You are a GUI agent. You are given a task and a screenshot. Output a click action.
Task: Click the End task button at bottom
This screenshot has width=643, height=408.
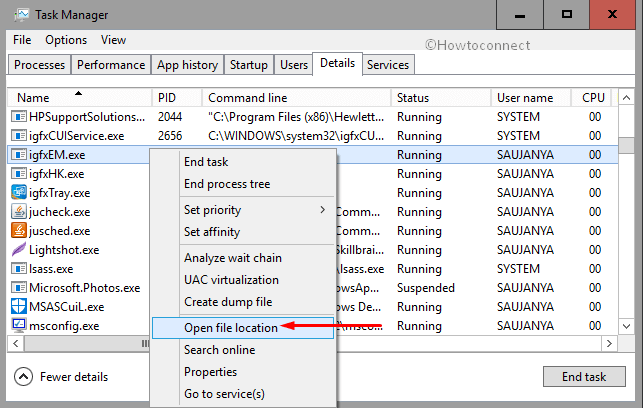click(x=584, y=376)
